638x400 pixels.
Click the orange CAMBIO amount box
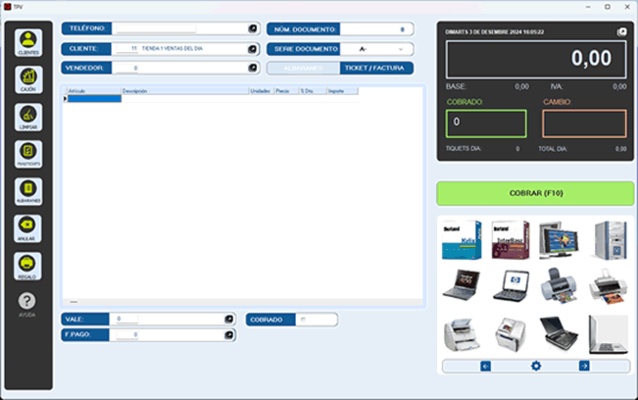point(584,123)
